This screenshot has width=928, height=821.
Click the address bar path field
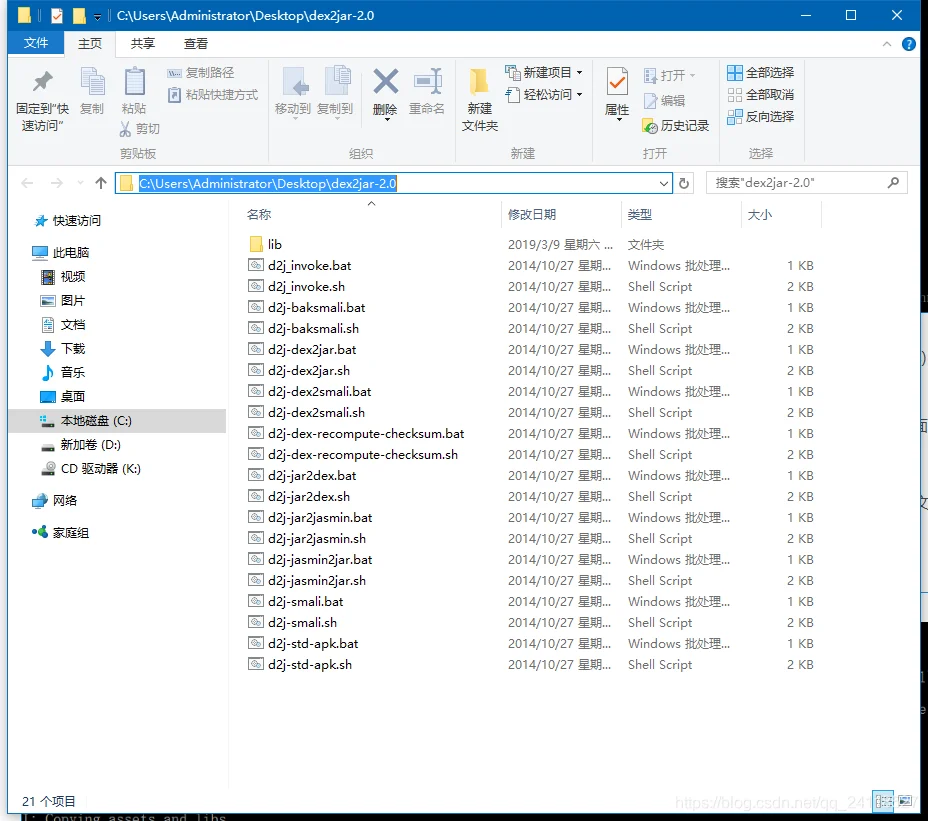394,183
